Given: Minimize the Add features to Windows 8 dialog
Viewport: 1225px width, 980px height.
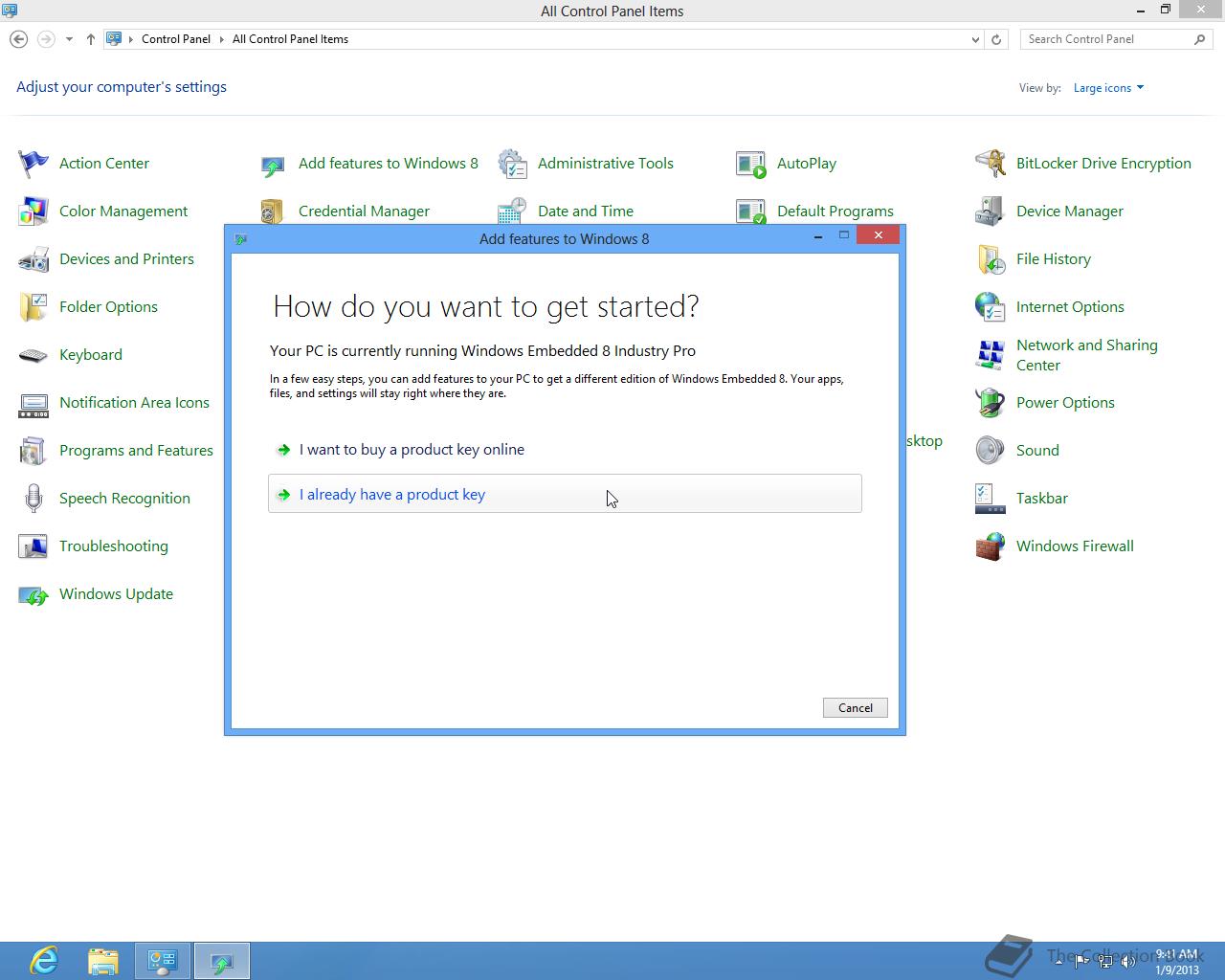Looking at the screenshot, I should [818, 235].
